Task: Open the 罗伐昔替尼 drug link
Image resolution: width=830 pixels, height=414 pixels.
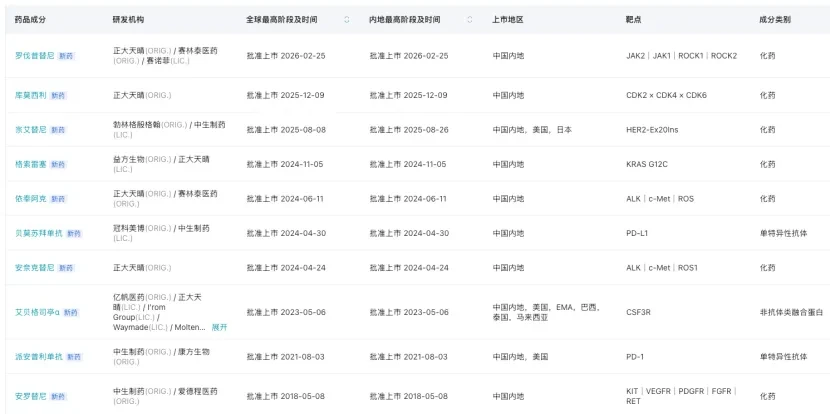Action: (x=34, y=56)
